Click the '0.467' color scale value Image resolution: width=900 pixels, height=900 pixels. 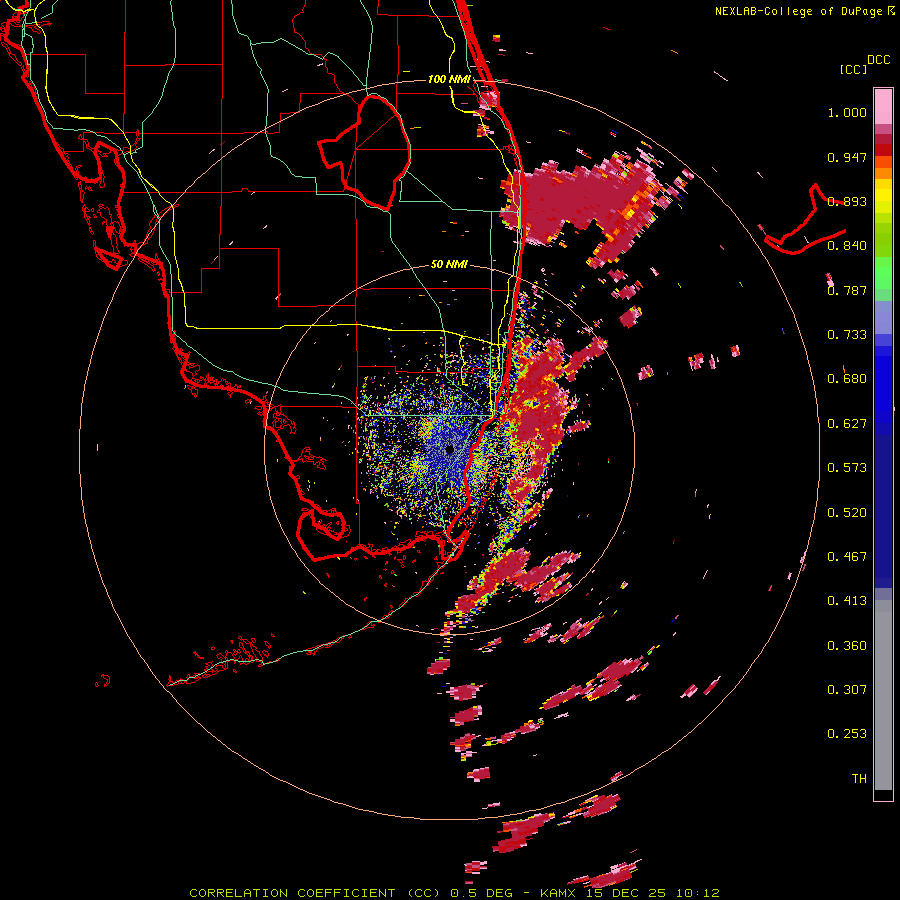click(847, 557)
